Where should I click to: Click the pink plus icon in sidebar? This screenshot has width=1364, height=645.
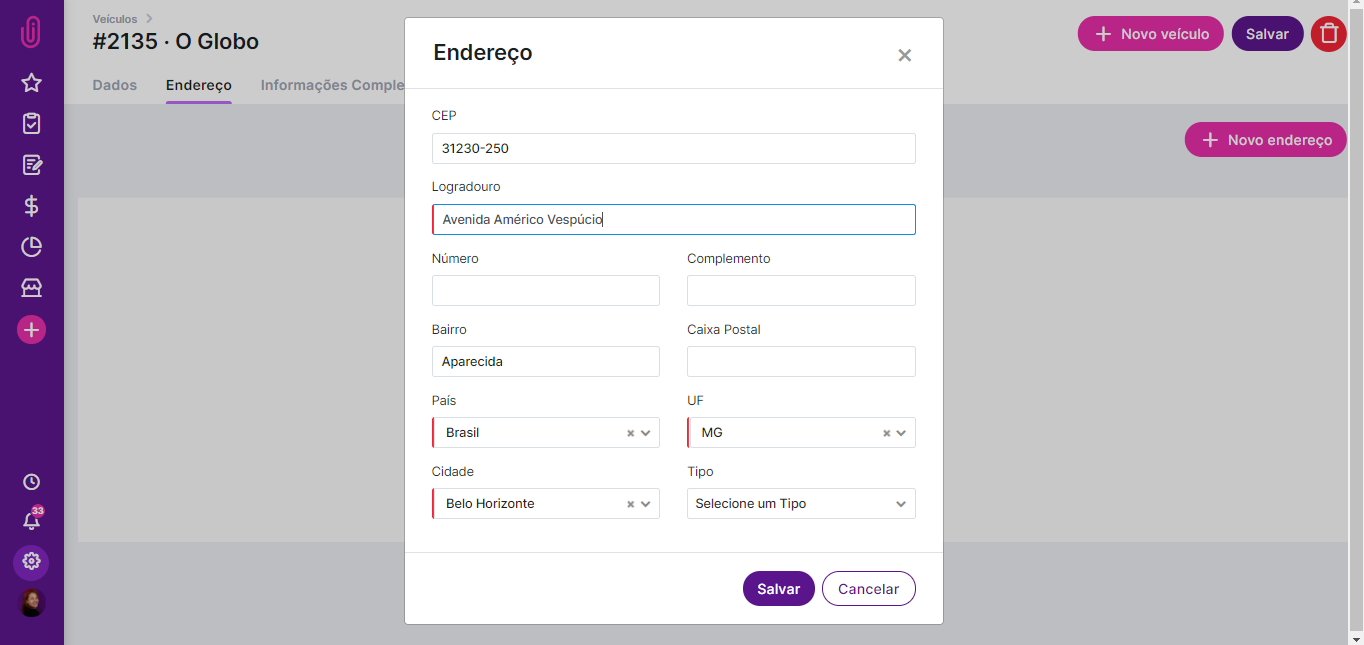31,329
